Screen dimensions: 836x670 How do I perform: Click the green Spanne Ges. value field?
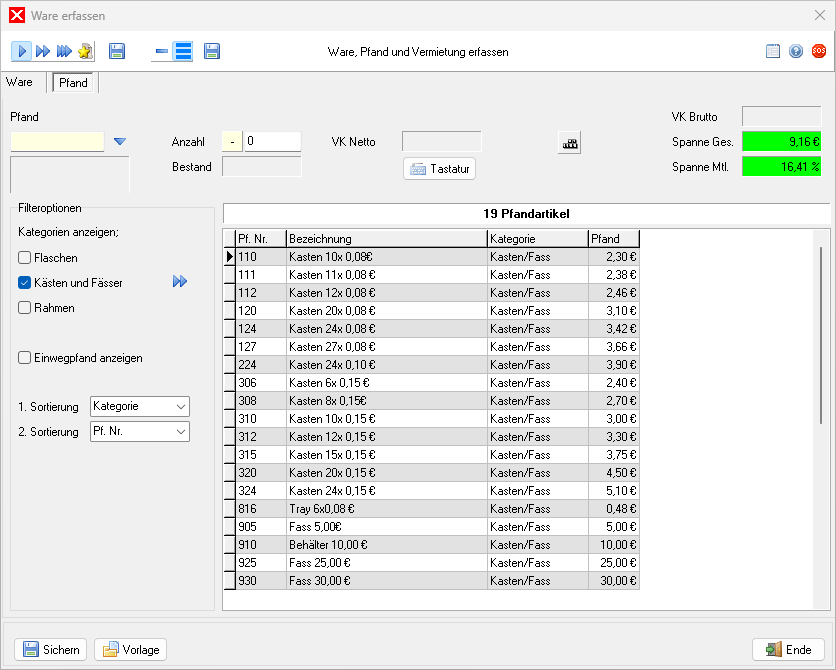781,142
